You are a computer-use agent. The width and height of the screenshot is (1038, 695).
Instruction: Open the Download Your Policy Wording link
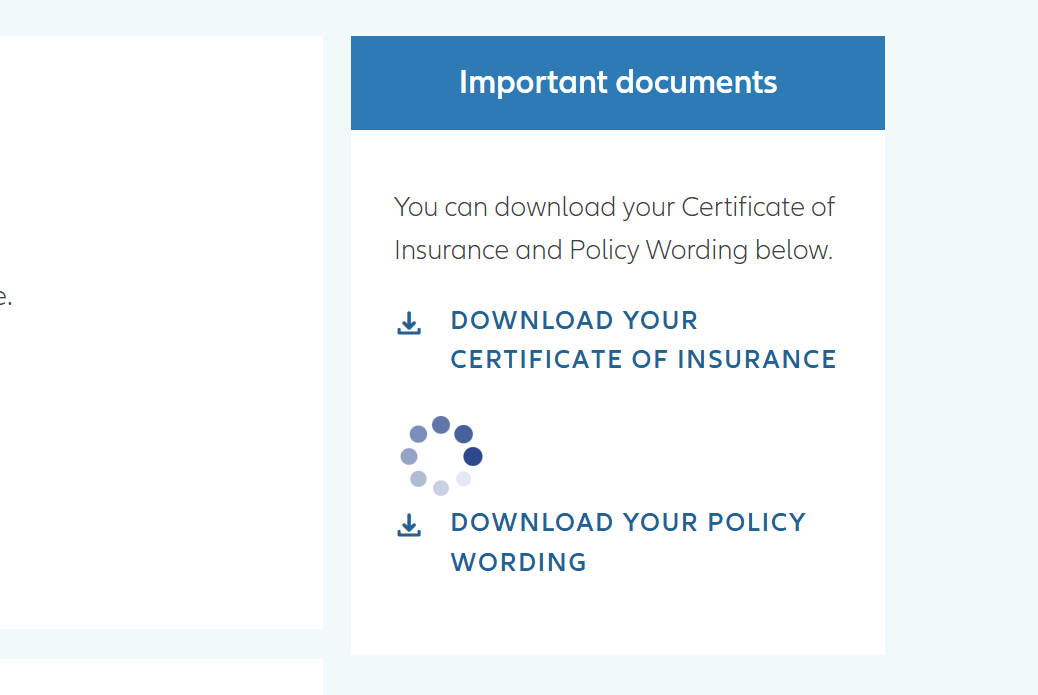(628, 542)
